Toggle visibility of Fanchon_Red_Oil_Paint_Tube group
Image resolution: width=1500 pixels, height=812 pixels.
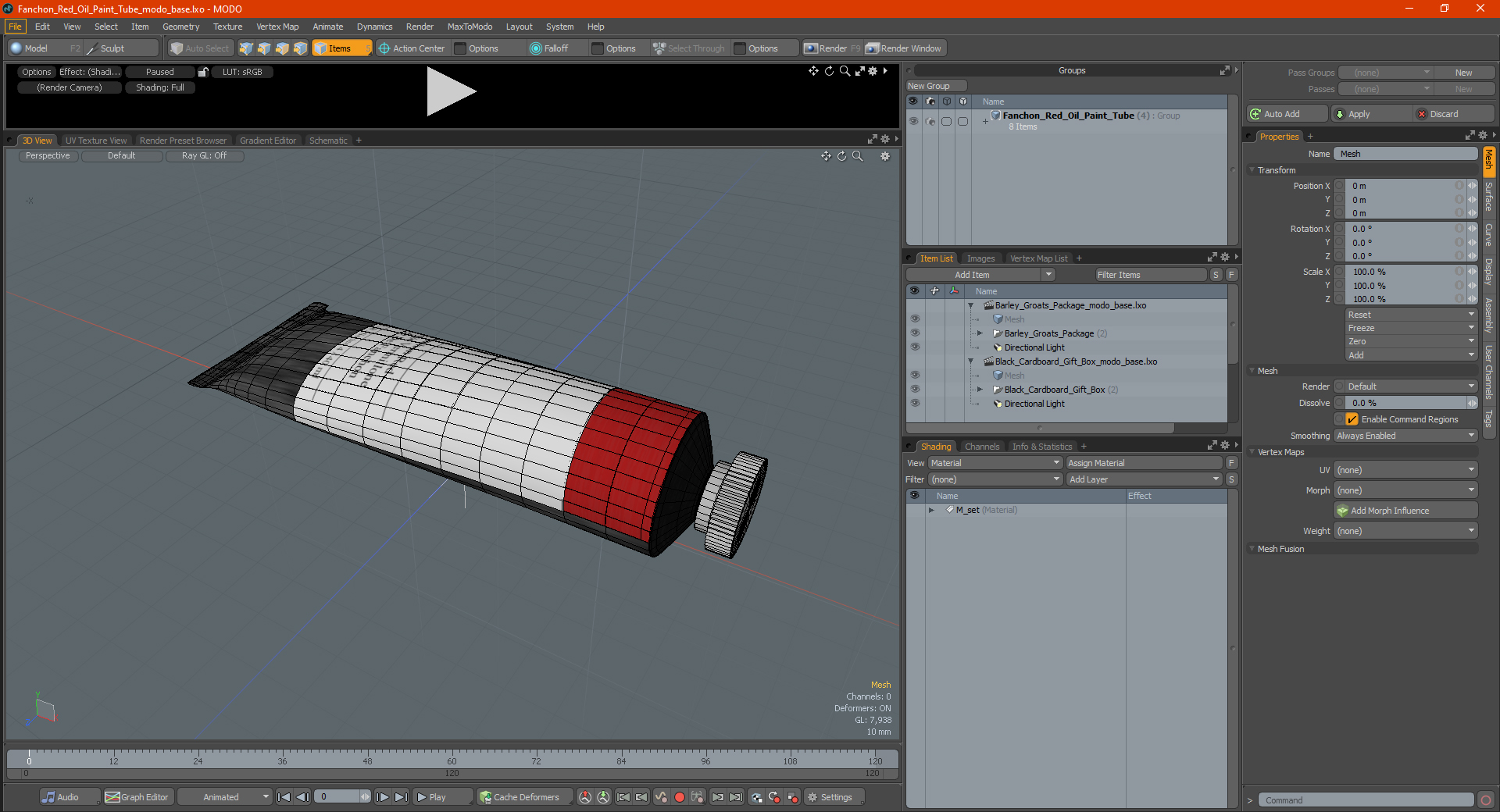click(913, 121)
